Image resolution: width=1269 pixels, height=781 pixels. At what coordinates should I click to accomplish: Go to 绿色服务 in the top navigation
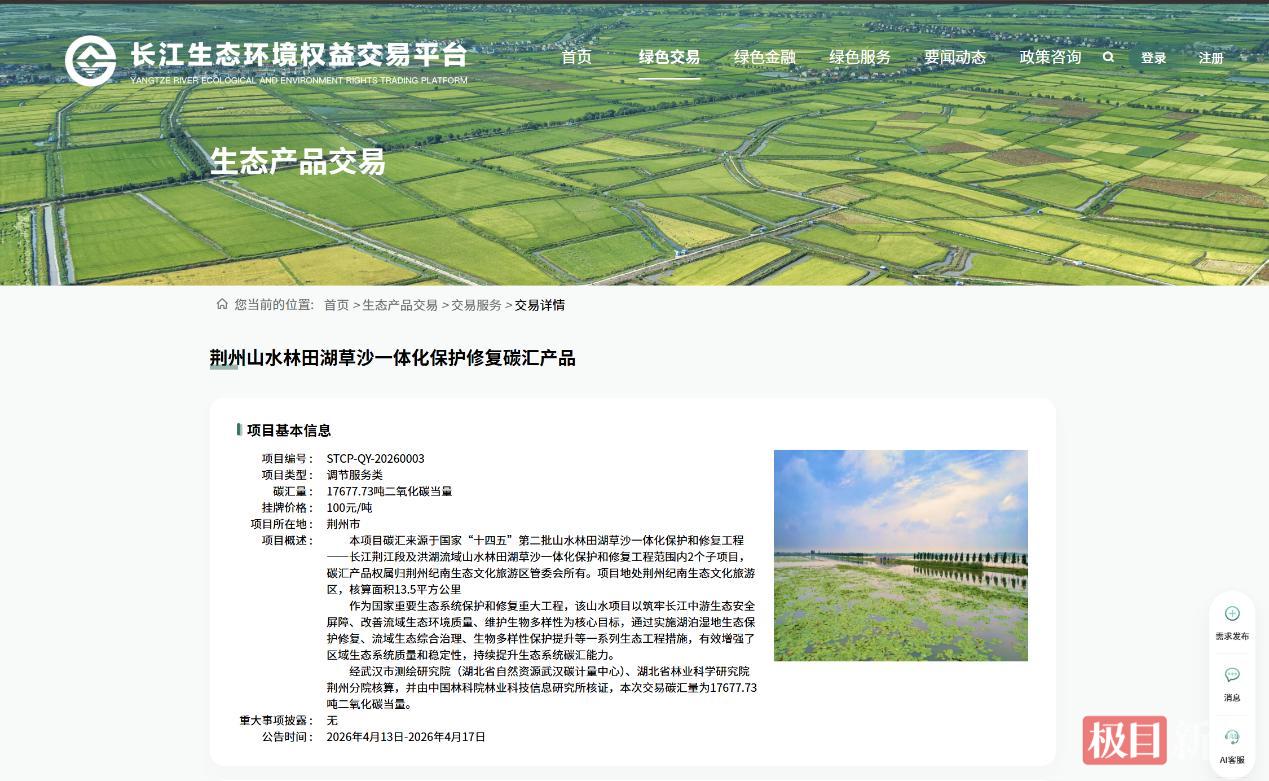(x=860, y=57)
